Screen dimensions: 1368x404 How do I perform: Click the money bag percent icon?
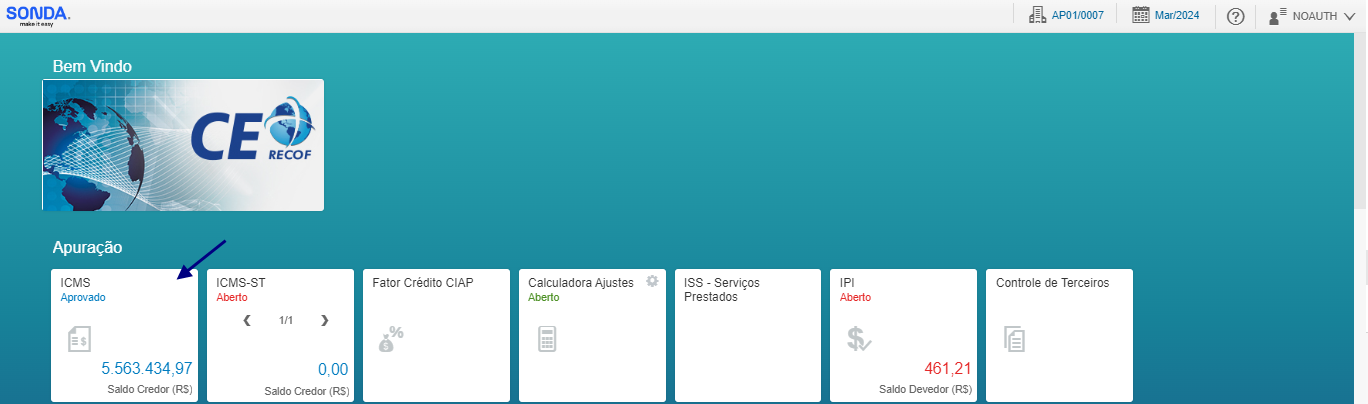click(391, 339)
